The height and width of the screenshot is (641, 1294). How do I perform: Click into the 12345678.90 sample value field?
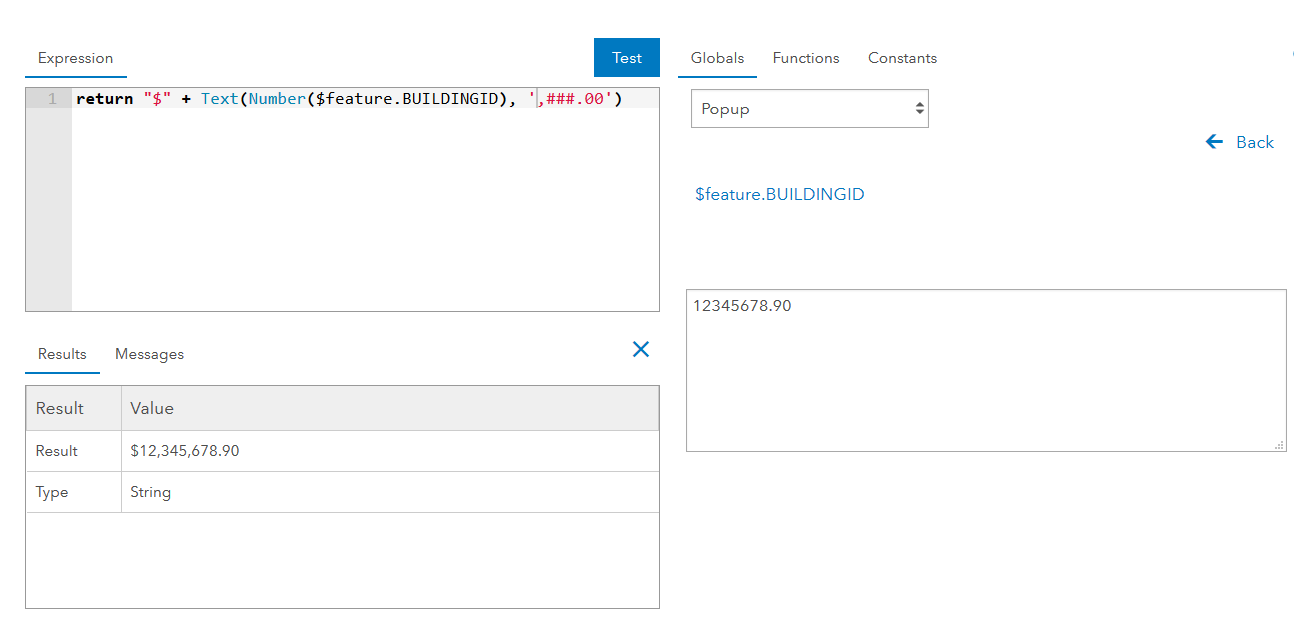coord(985,370)
